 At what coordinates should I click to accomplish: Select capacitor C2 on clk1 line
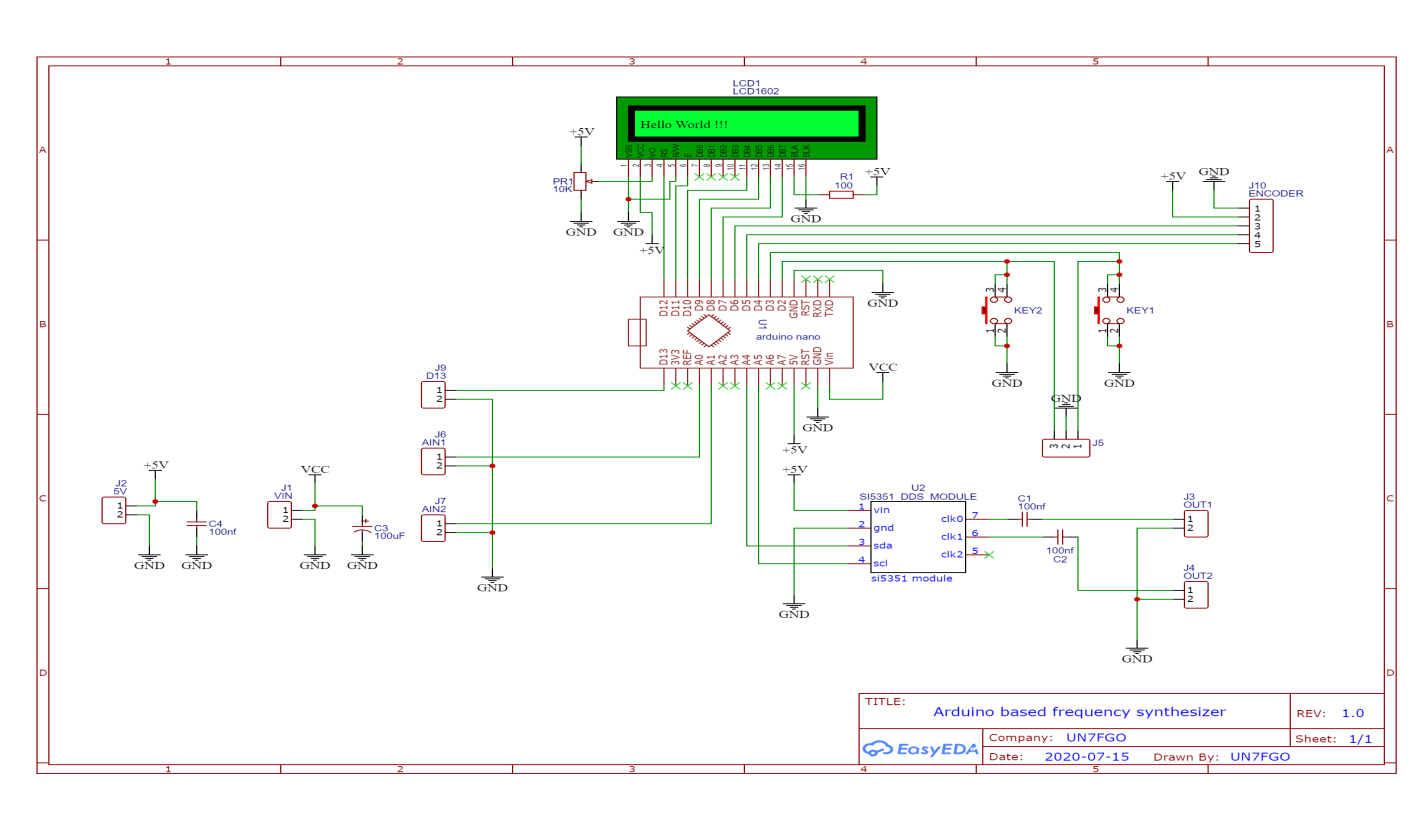click(x=1060, y=537)
